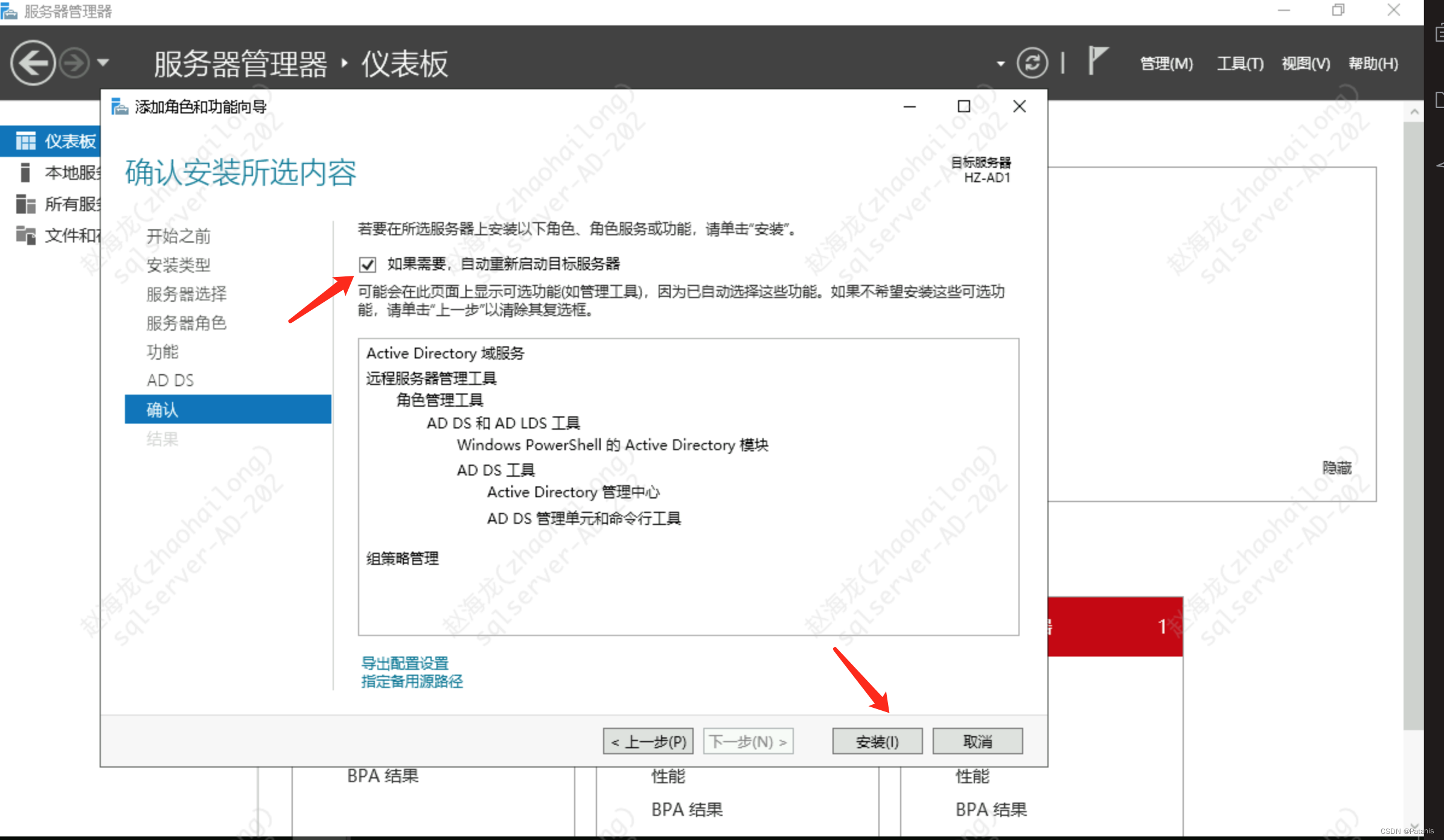The image size is (1444, 840).
Task: Click BPA 结果 in the left dashboard tile
Action: [x=383, y=776]
